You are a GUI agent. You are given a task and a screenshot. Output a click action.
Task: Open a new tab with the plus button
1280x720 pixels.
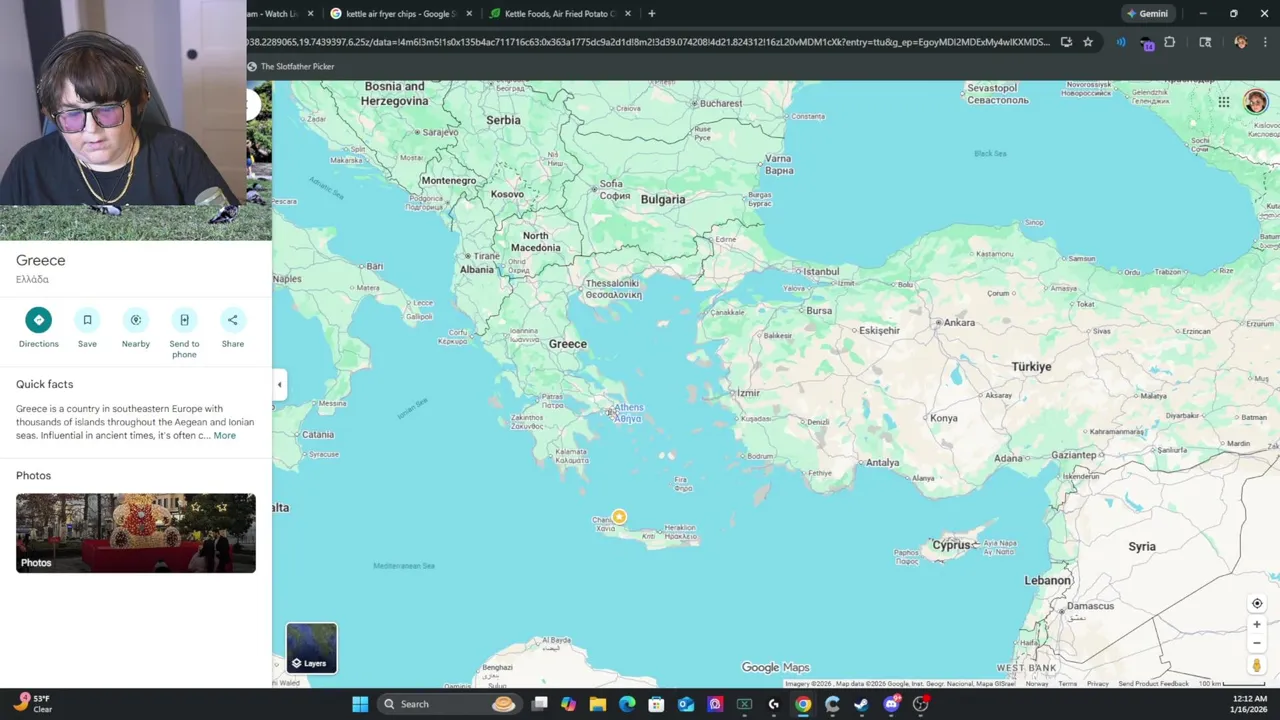[652, 14]
